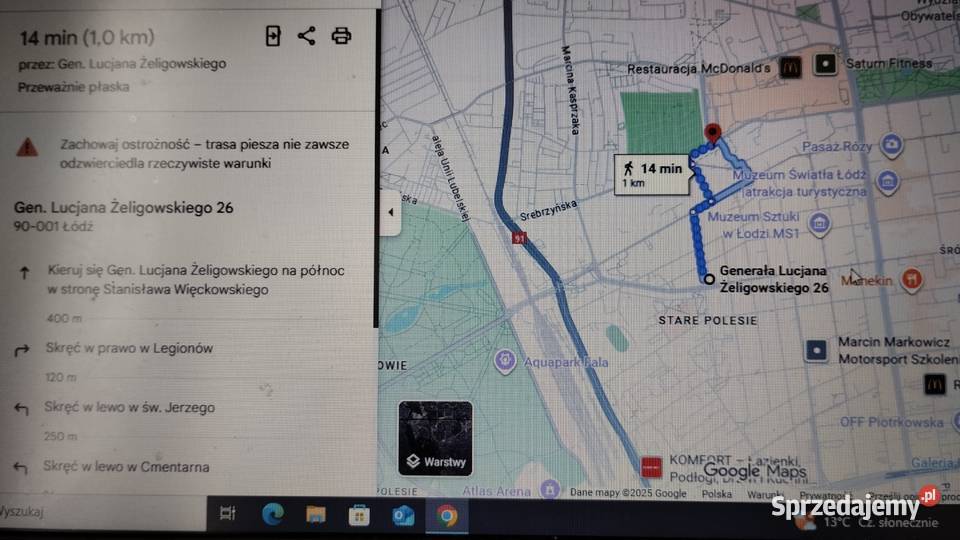The width and height of the screenshot is (960, 540).
Task: Click the red warning triangle icon
Action: (x=27, y=148)
